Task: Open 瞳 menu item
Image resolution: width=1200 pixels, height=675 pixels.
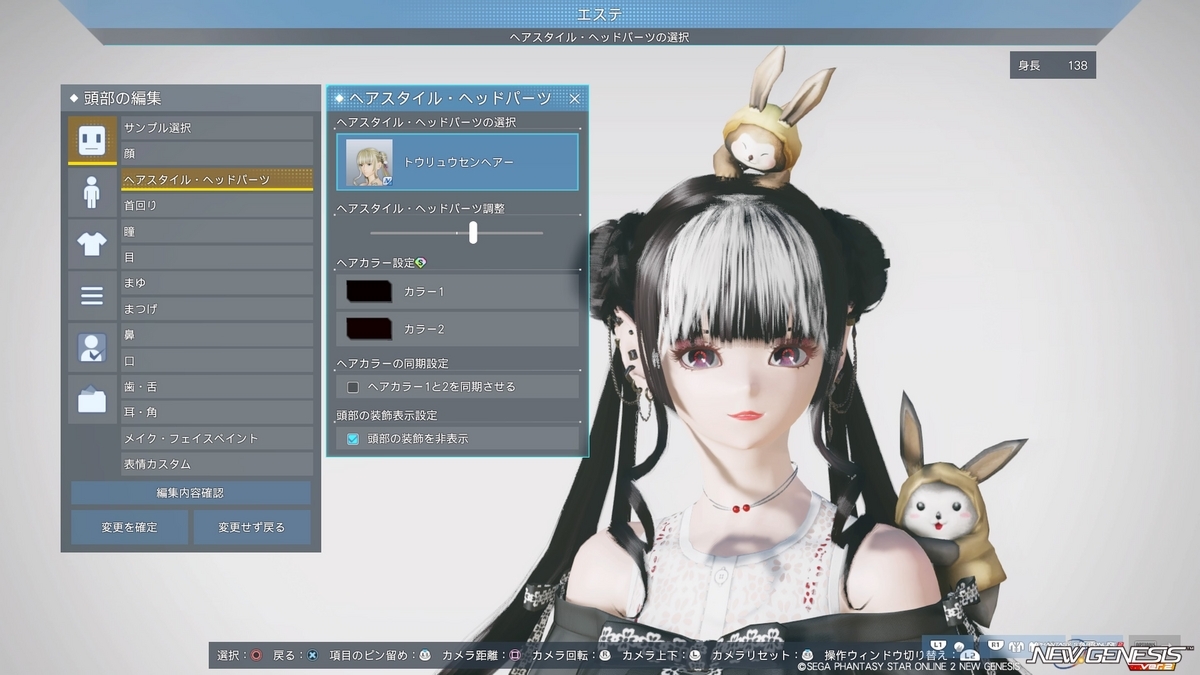Action: [217, 231]
